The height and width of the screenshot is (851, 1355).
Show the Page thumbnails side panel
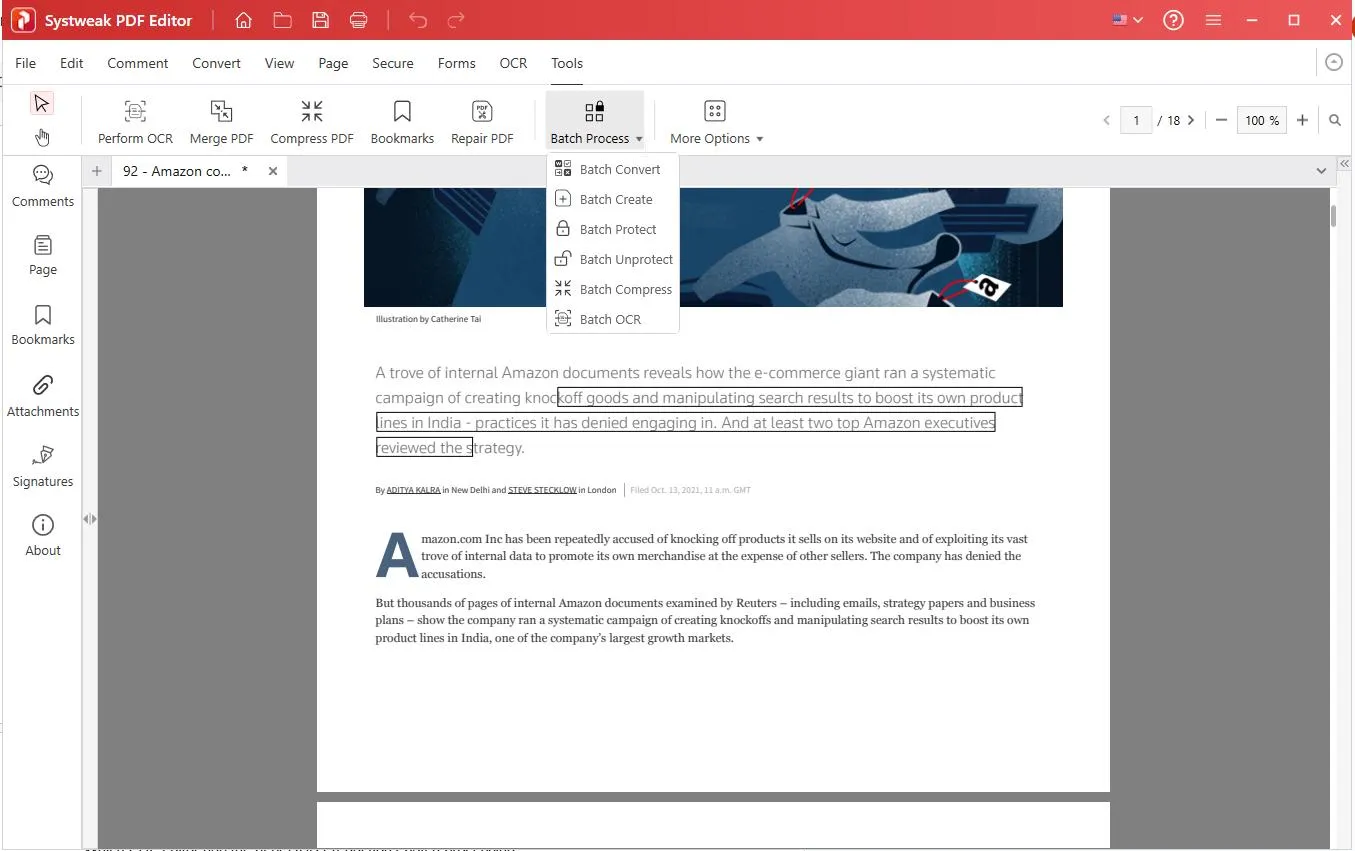tap(43, 255)
